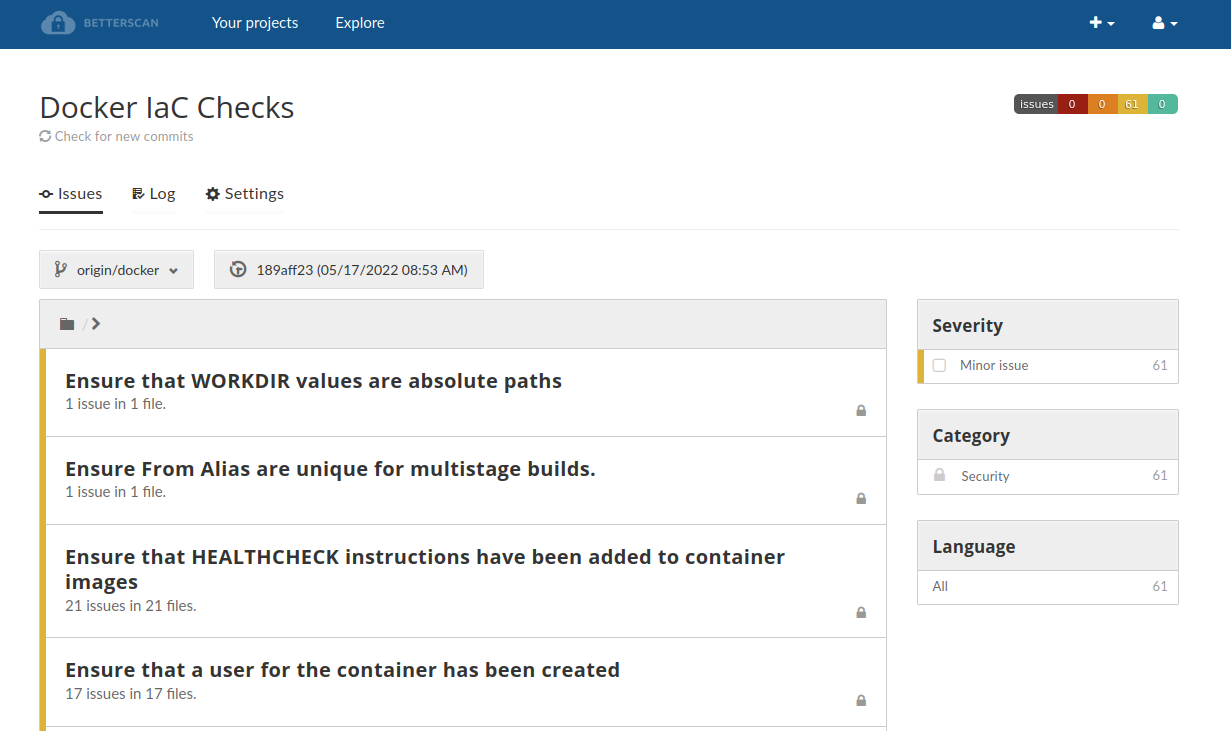The image size is (1231, 731).
Task: Click the commit snapshot icon beside 189aff23
Action: pos(238,270)
